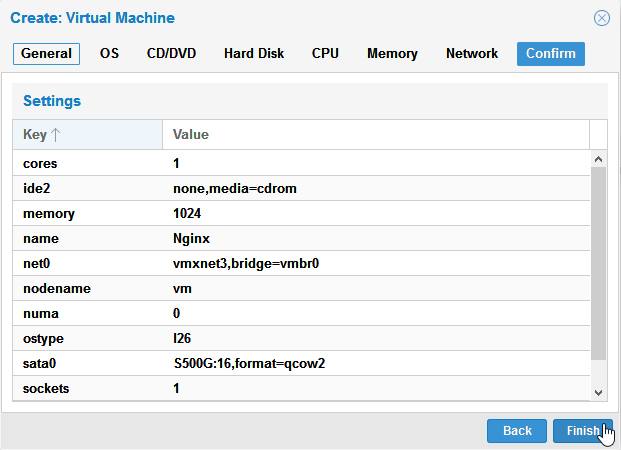Click the Value column header
This screenshot has height=450, width=621.
(x=376, y=135)
